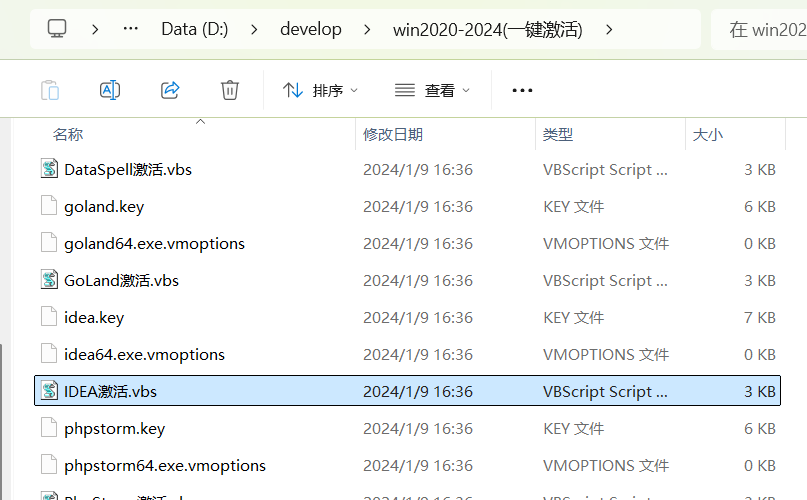807x500 pixels.
Task: Click the Delete trash icon
Action: click(230, 90)
